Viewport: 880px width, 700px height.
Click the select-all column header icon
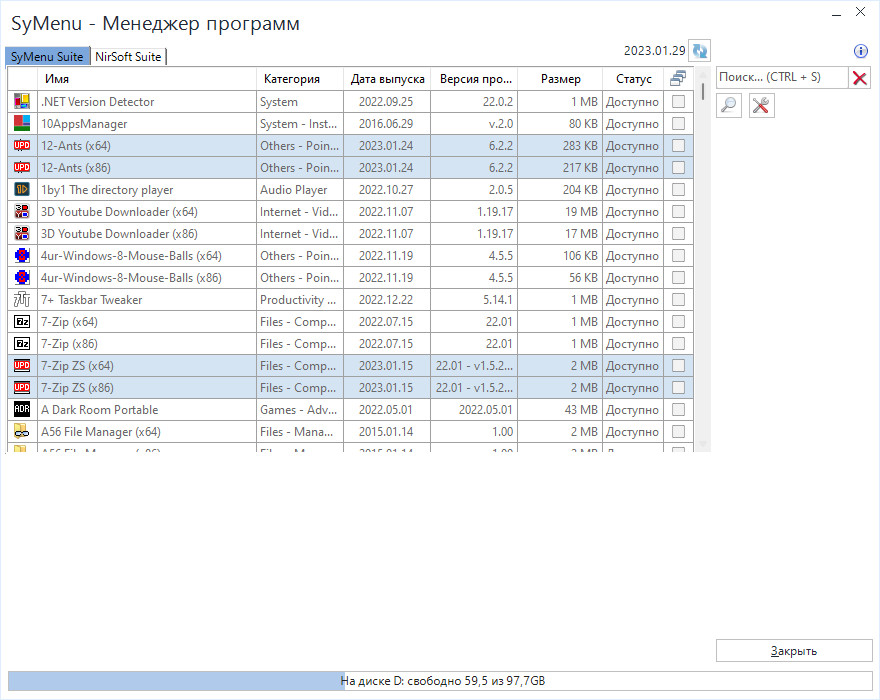coord(678,79)
